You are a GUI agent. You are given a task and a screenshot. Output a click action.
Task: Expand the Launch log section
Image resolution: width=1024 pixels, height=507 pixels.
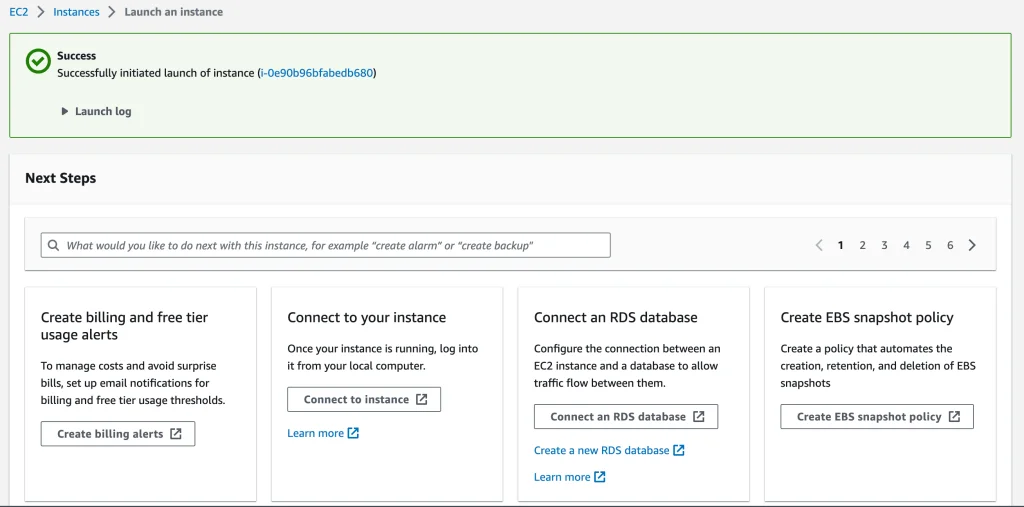(96, 111)
